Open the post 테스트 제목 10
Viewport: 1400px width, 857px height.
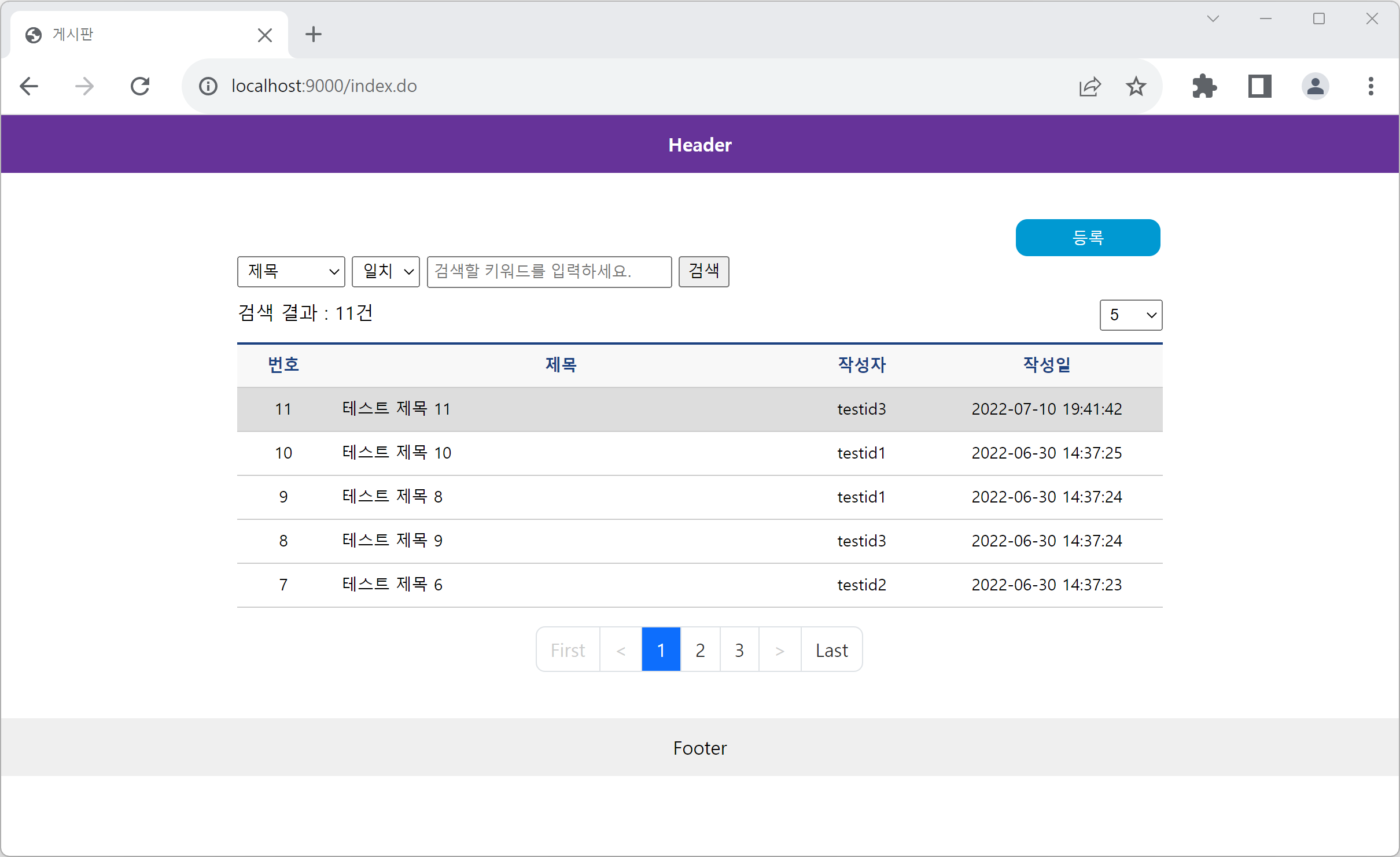(397, 453)
